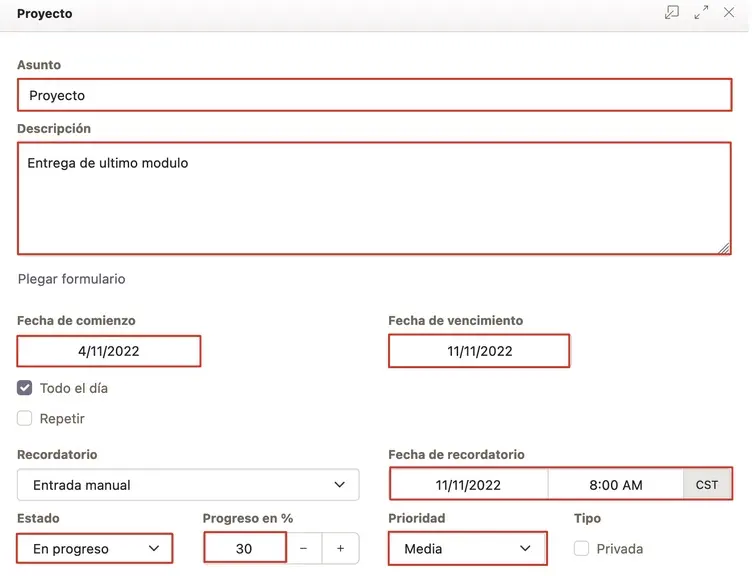
Task: Mark the task as Privada
Action: tap(581, 548)
